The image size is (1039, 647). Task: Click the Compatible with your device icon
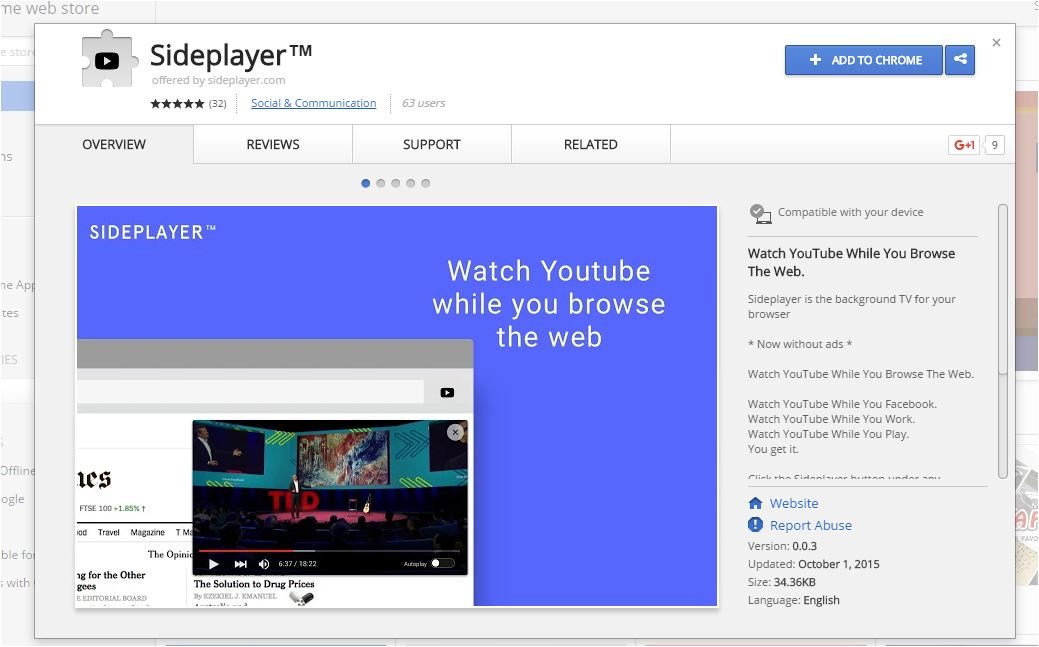(x=760, y=213)
